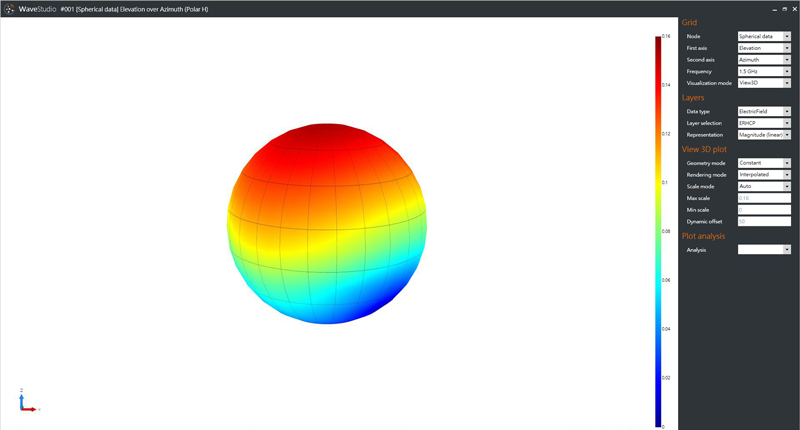The width and height of the screenshot is (800, 430).
Task: Open Geometry mode dropdown set to Constant
Action: 763,163
